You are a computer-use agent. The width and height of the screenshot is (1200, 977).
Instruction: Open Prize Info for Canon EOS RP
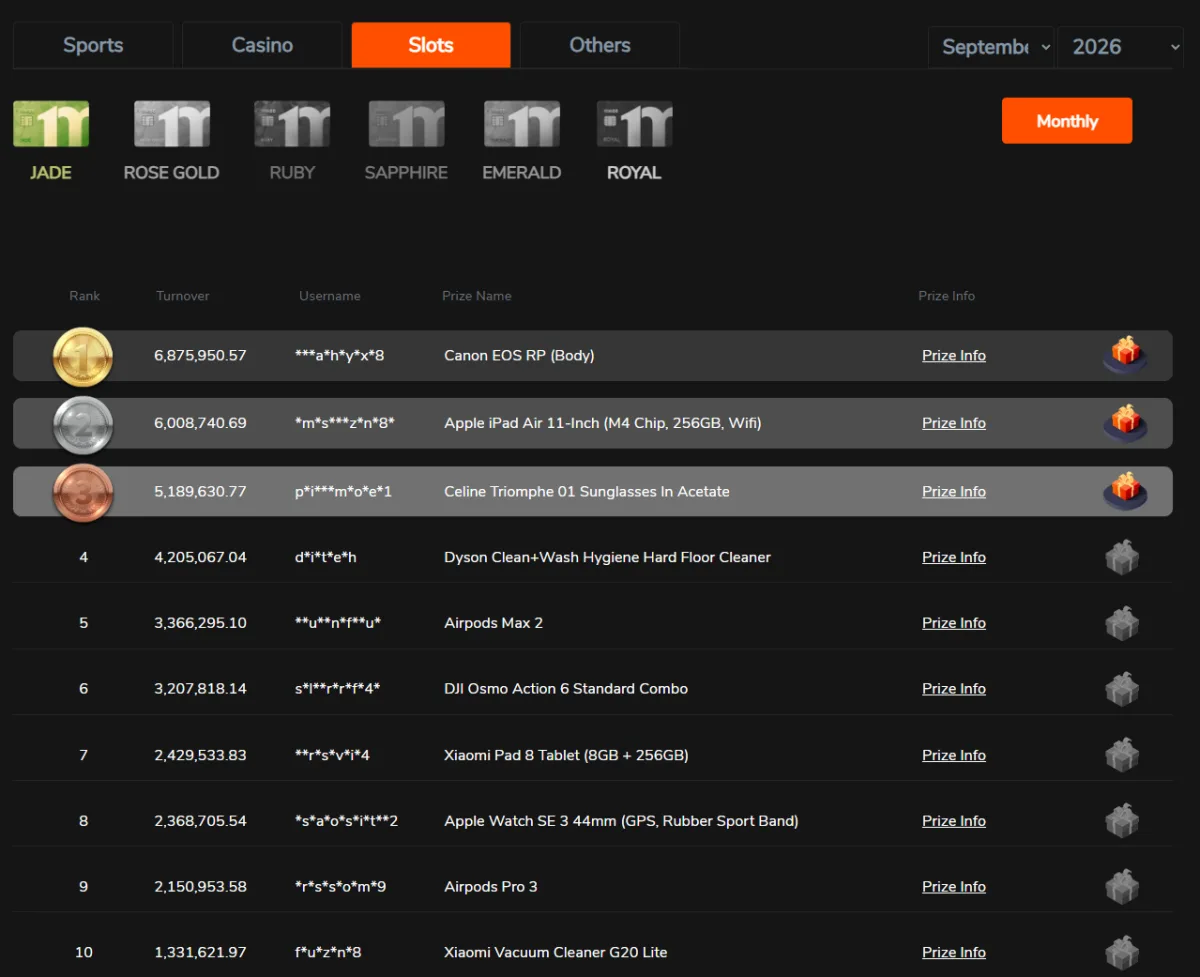pos(954,355)
